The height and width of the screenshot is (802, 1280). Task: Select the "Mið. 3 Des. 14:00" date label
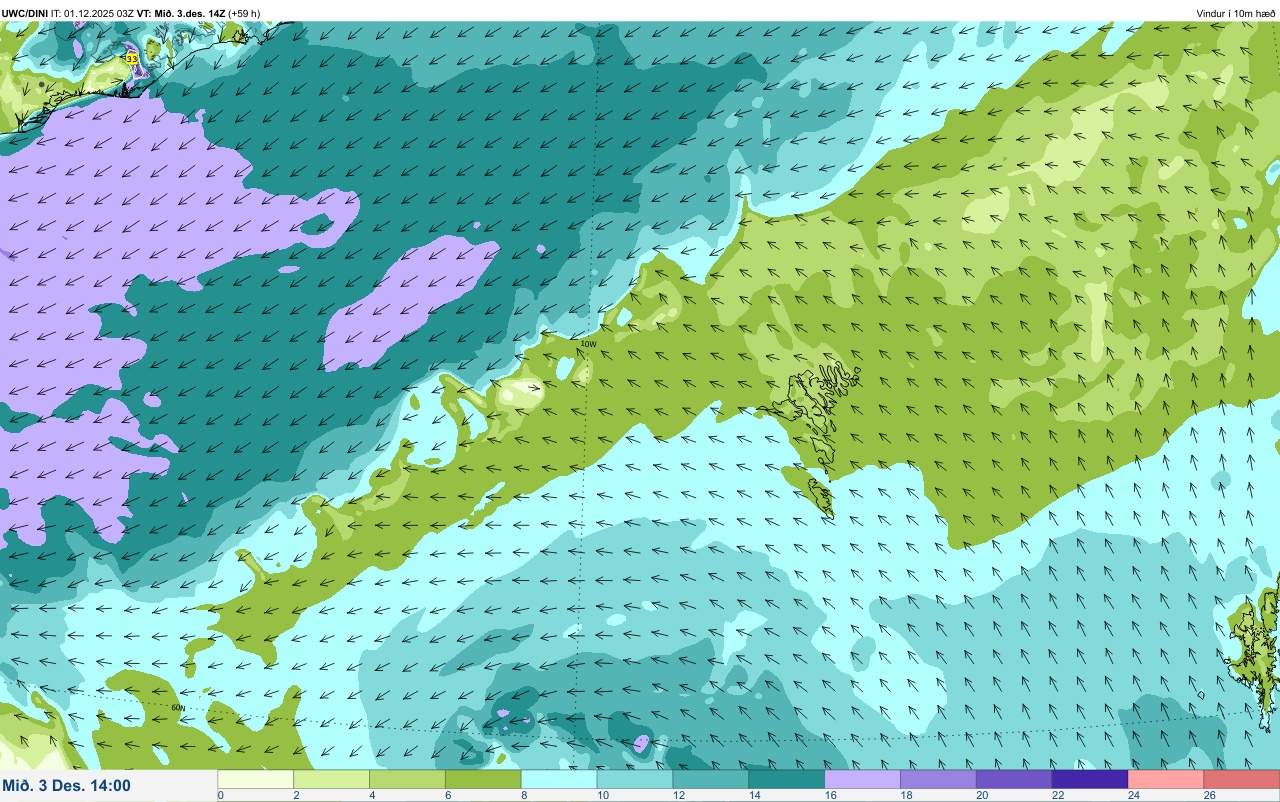click(66, 785)
